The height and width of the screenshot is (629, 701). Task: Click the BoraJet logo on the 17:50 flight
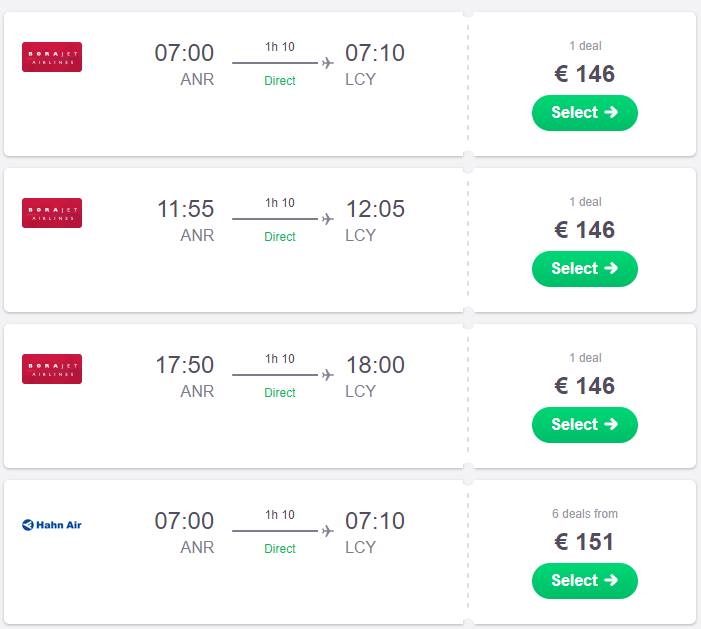(52, 369)
